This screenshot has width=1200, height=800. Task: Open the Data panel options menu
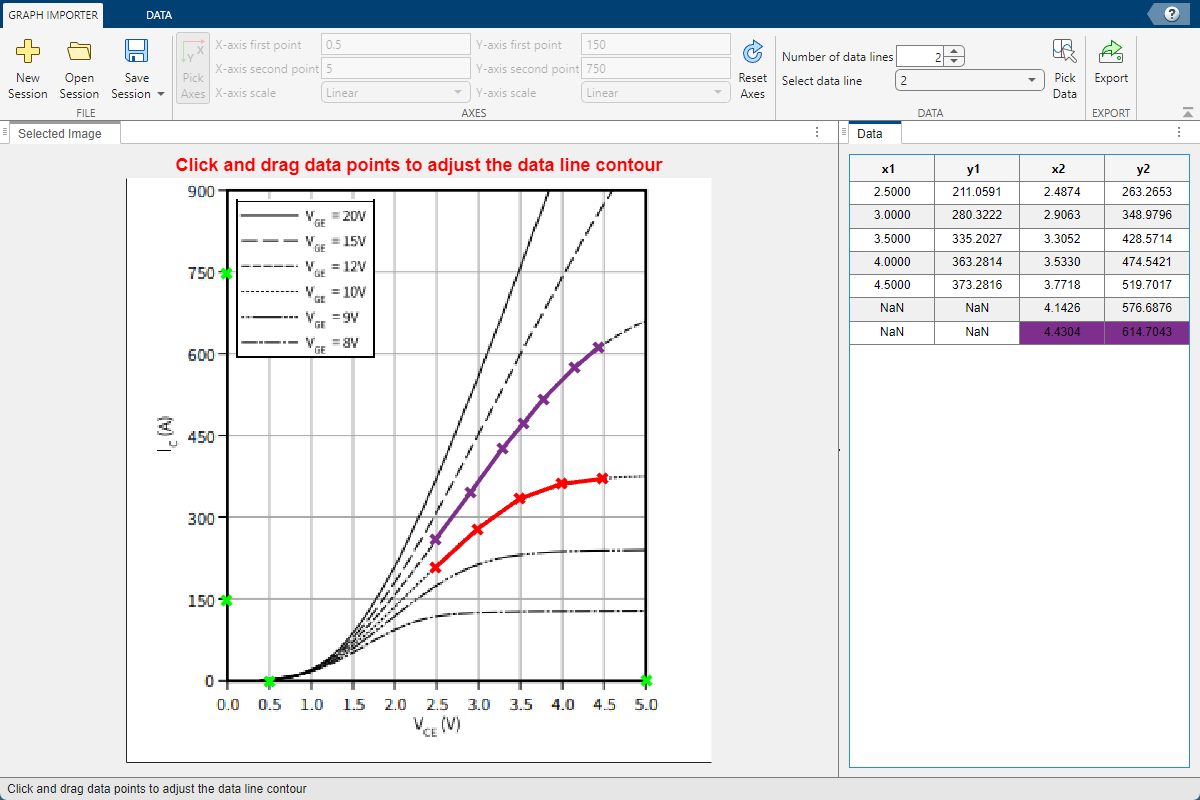[1178, 133]
